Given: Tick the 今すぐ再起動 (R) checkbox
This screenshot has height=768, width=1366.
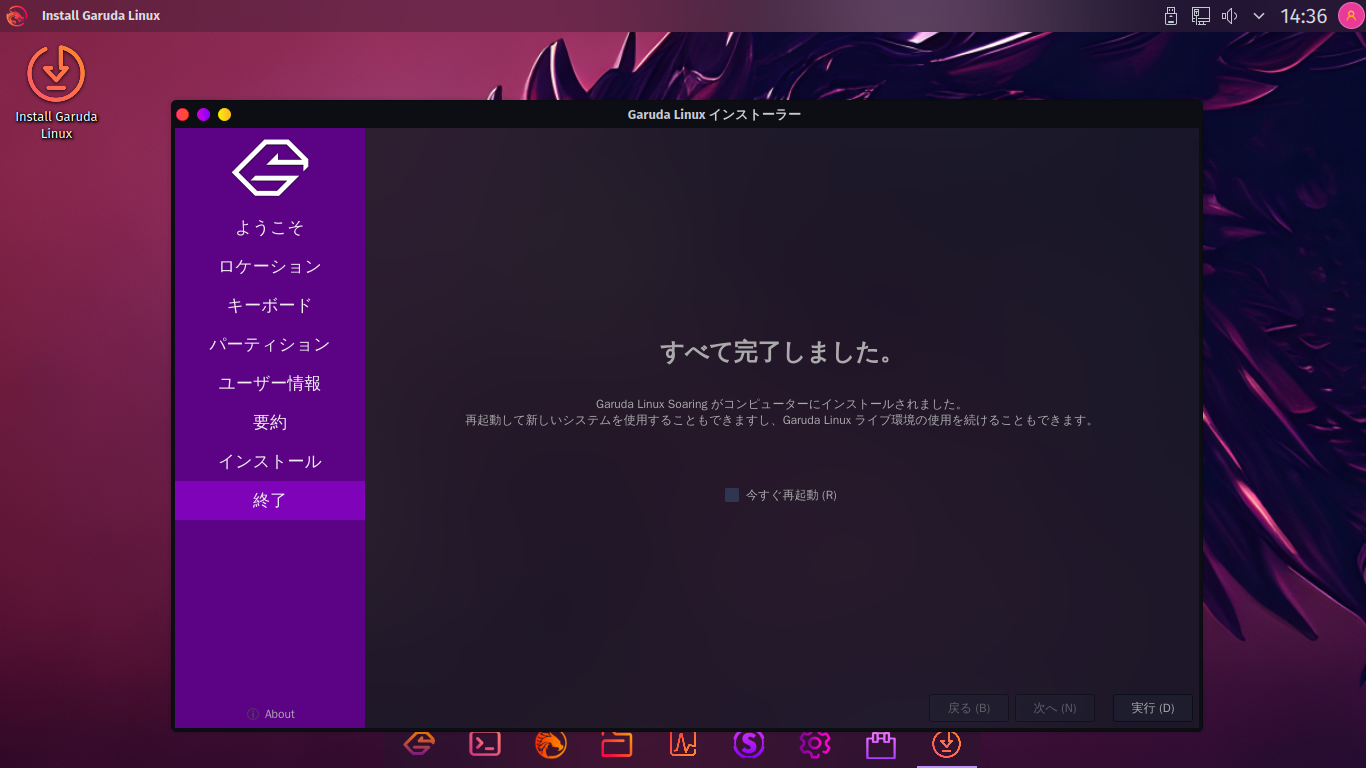Looking at the screenshot, I should pos(732,495).
